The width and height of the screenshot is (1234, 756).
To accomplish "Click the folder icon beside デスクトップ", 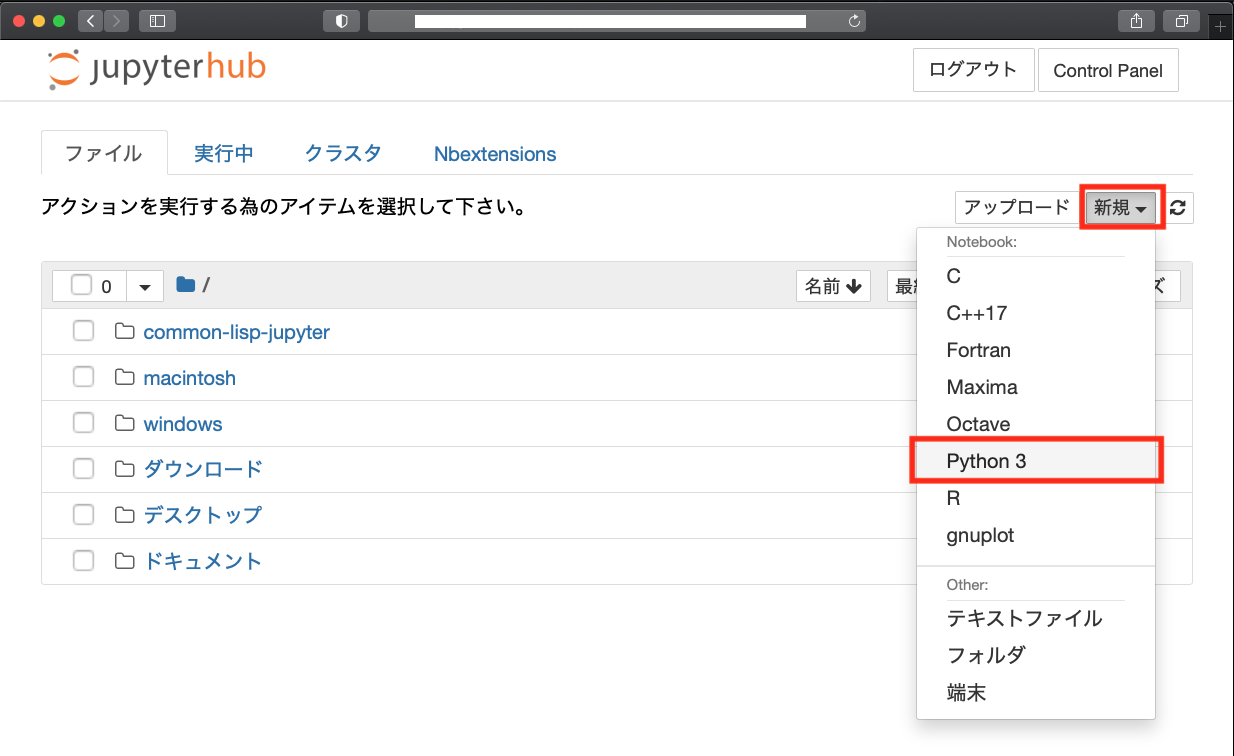I will point(123,514).
